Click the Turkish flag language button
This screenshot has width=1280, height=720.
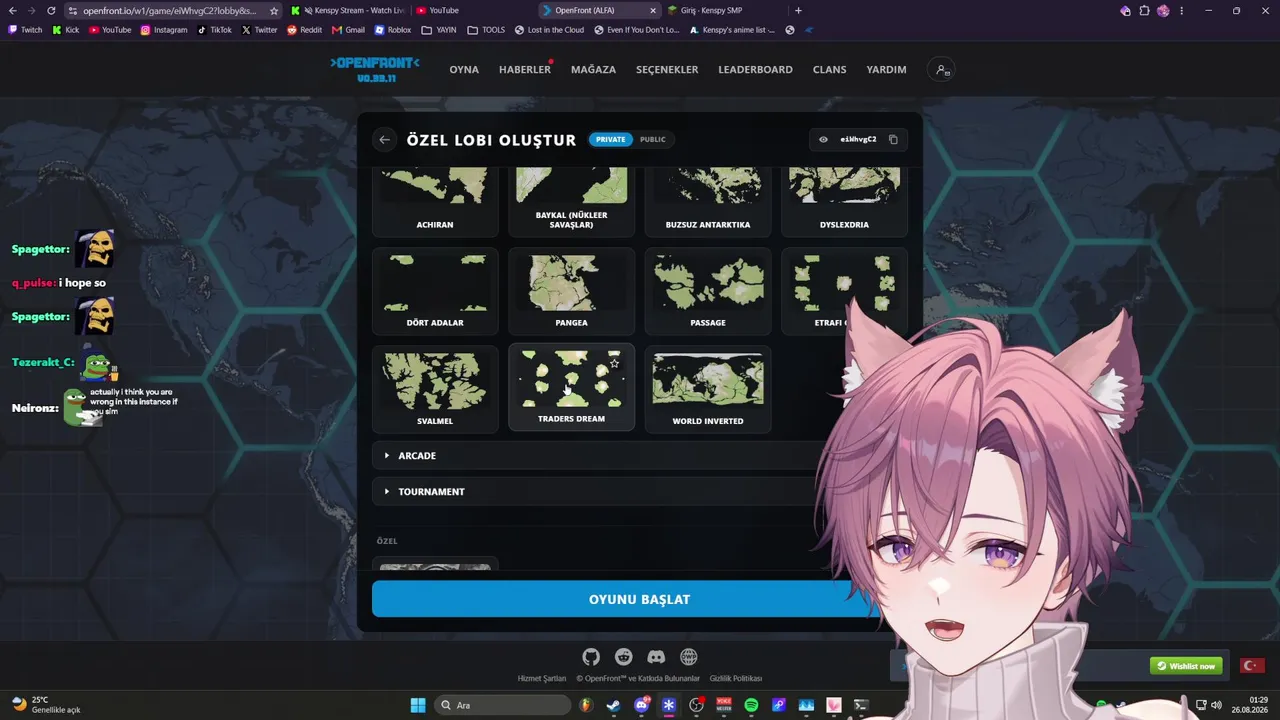[1251, 666]
